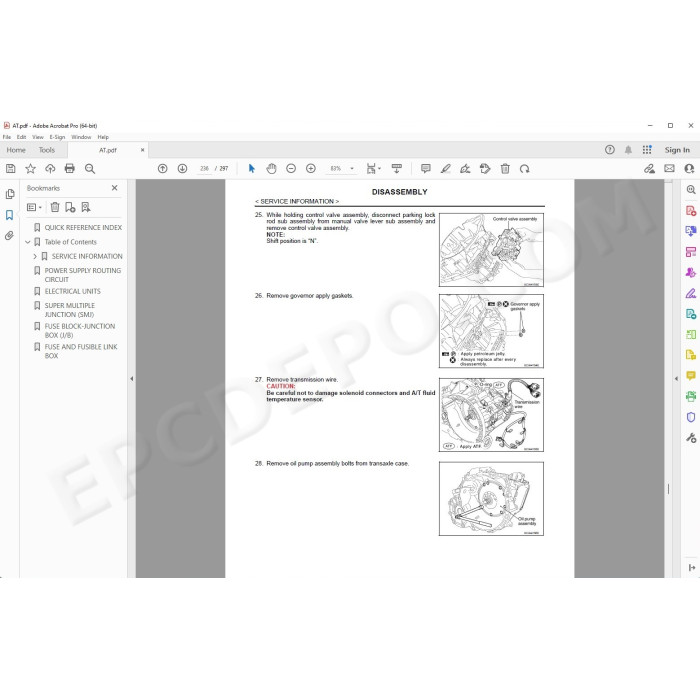This screenshot has height=700, width=700.
Task: Add a new bookmark
Action: [x=70, y=207]
